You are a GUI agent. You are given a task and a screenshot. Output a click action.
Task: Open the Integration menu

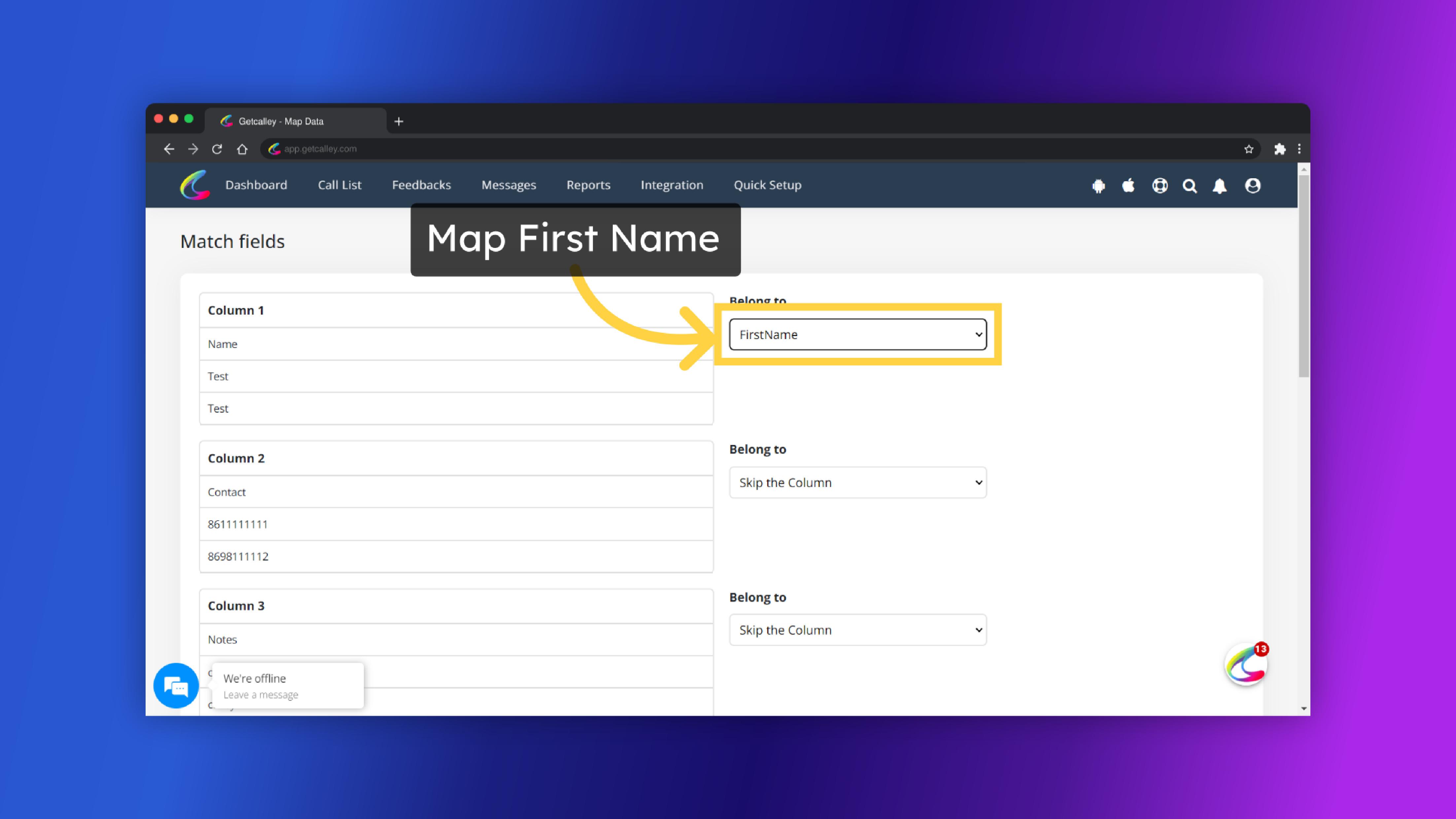(672, 186)
